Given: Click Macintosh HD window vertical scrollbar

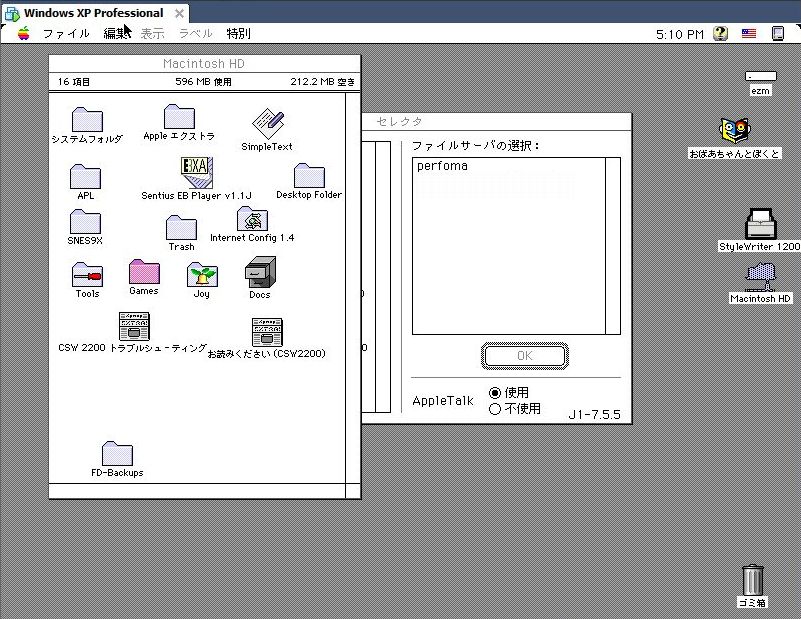Looking at the screenshot, I should [353, 288].
